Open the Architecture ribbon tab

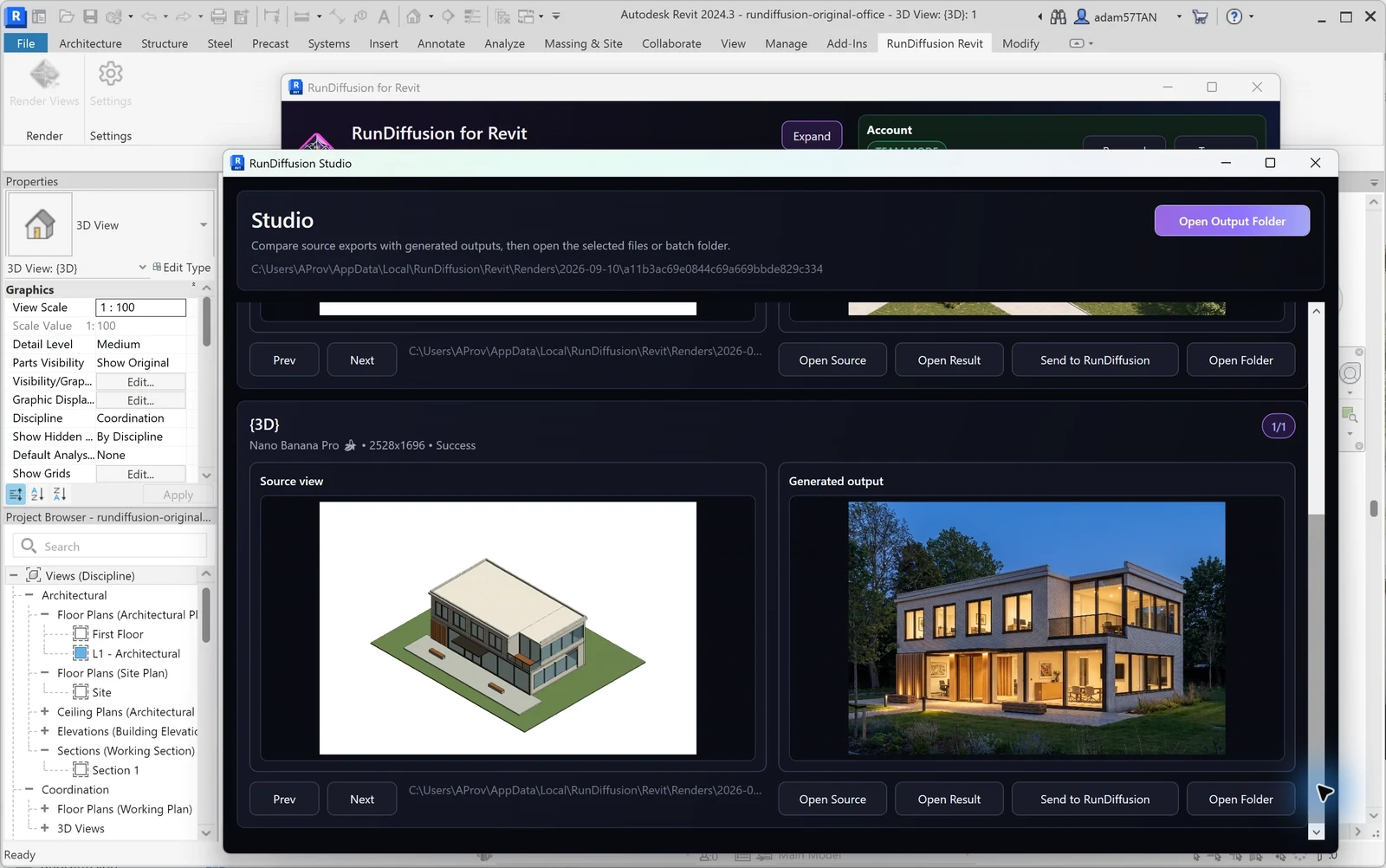(90, 43)
